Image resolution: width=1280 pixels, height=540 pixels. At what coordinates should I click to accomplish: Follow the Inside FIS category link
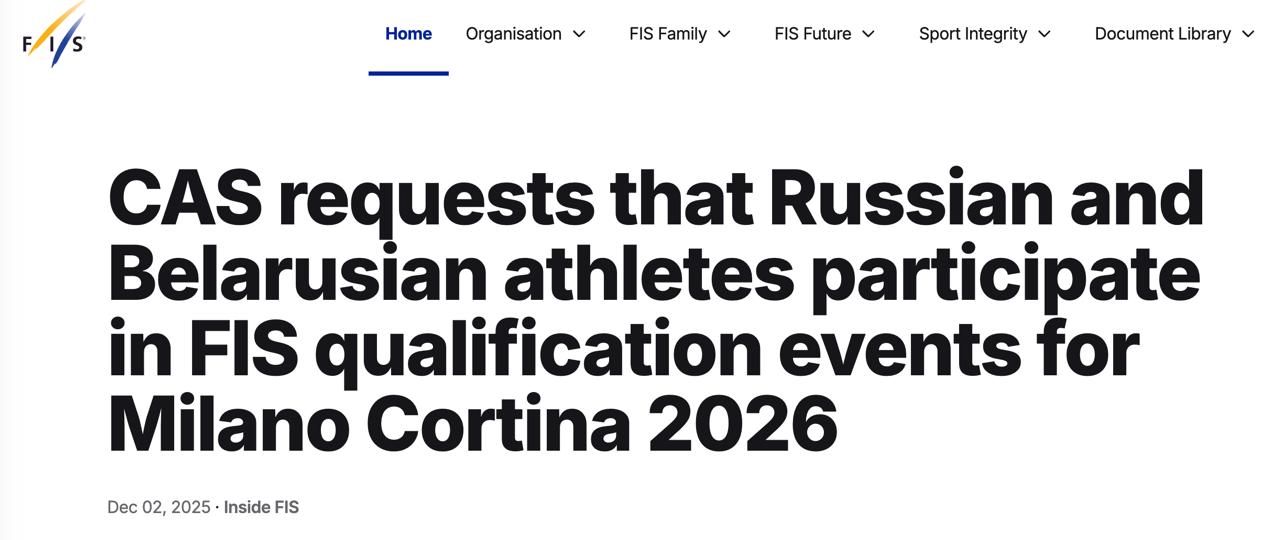point(261,507)
